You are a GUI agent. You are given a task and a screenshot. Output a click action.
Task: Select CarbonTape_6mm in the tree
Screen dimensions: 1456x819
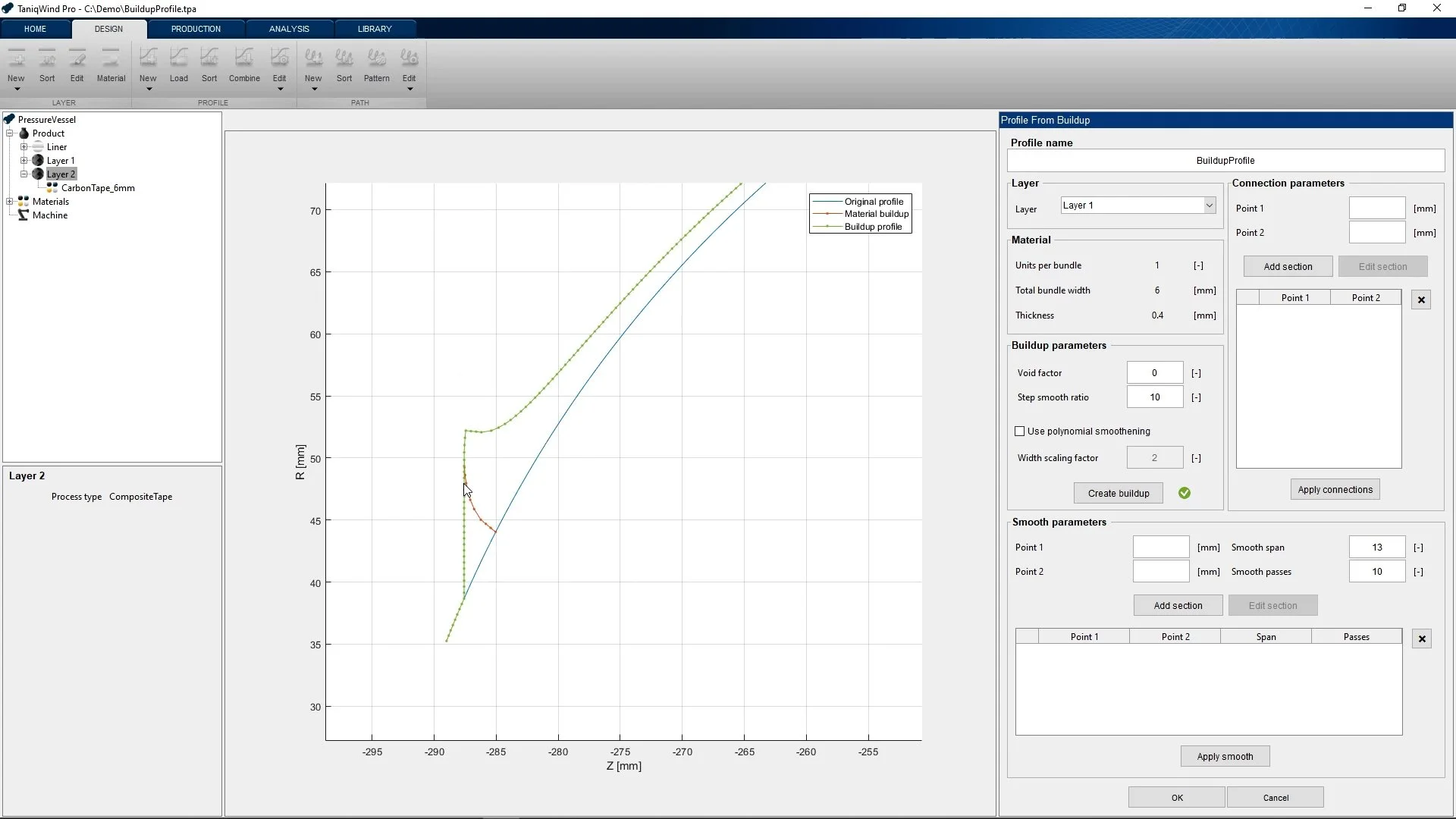pos(98,188)
